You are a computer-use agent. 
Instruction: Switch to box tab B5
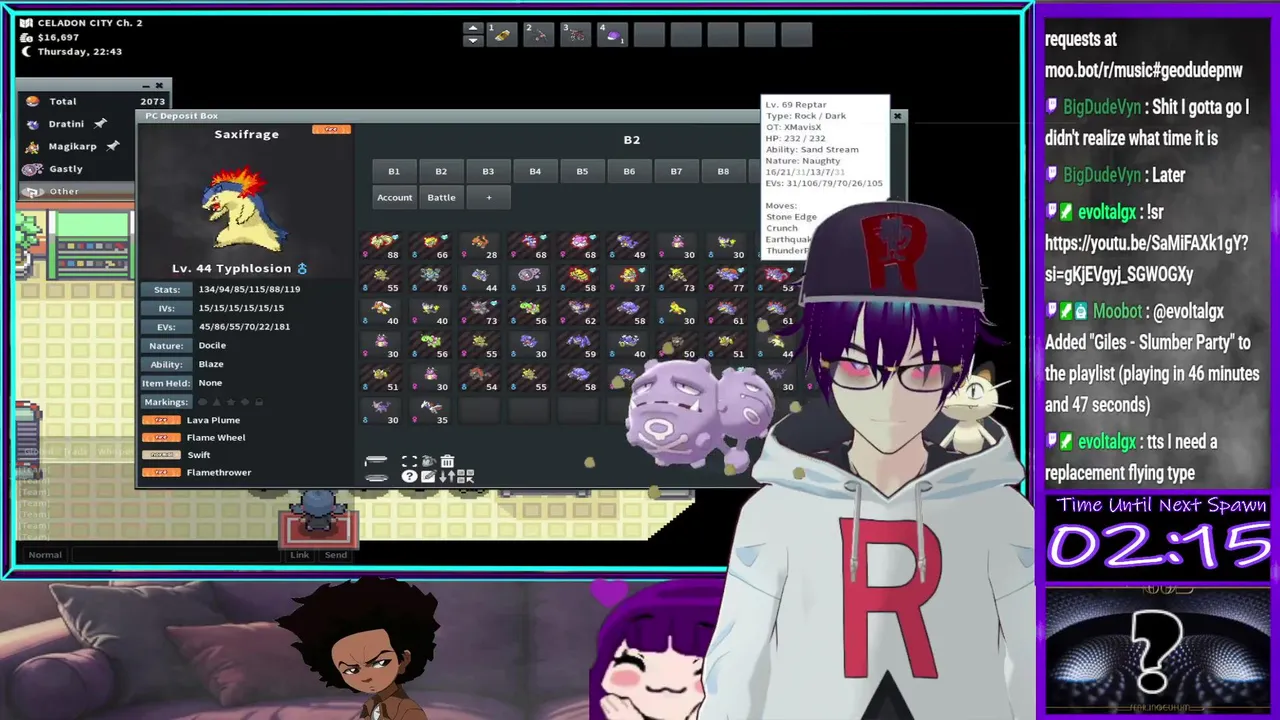(582, 171)
